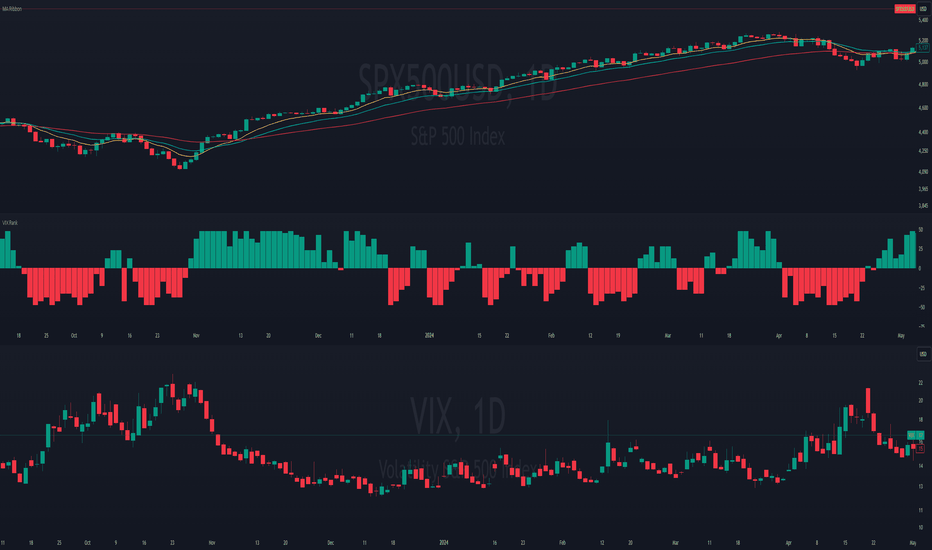Open the USD currency selector on S&P 500 pane

pos(923,9)
